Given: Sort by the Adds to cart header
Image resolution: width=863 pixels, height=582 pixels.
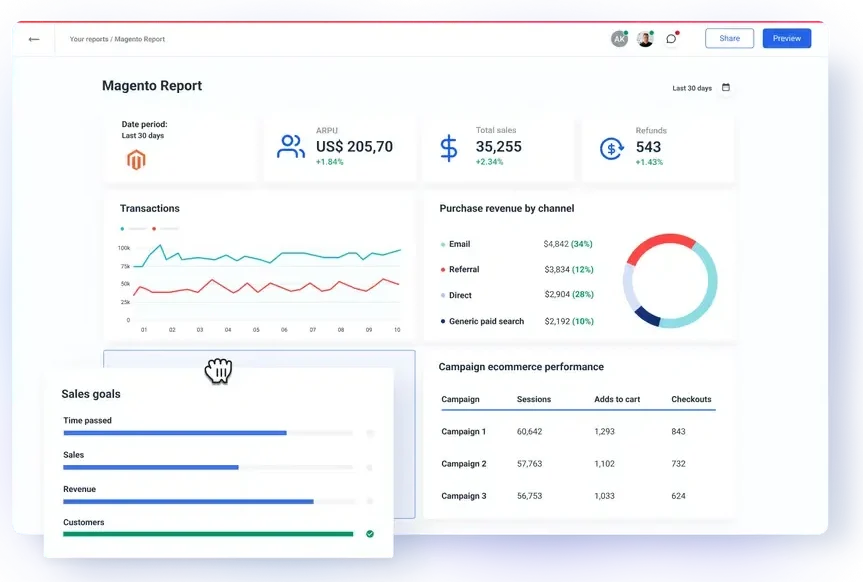Looking at the screenshot, I should pos(617,399).
